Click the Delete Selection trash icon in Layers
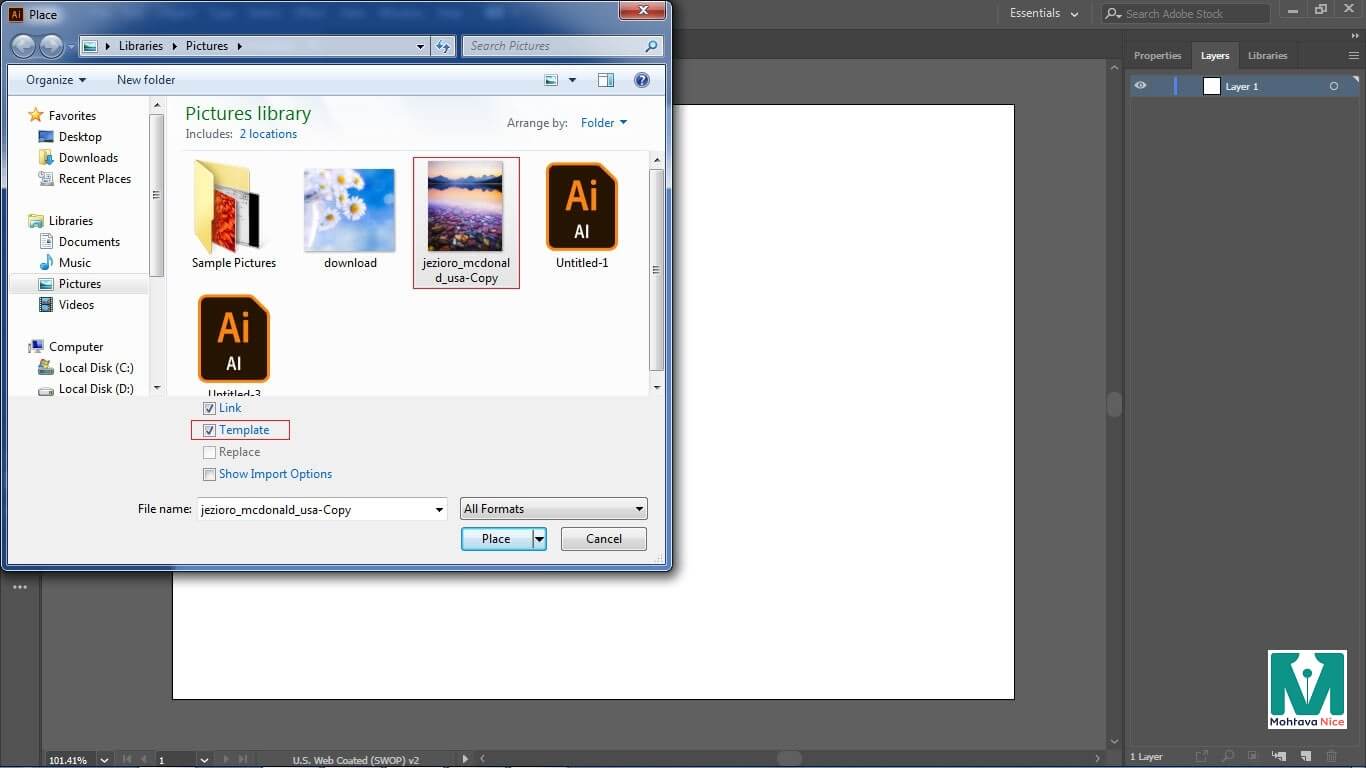 [1331, 756]
